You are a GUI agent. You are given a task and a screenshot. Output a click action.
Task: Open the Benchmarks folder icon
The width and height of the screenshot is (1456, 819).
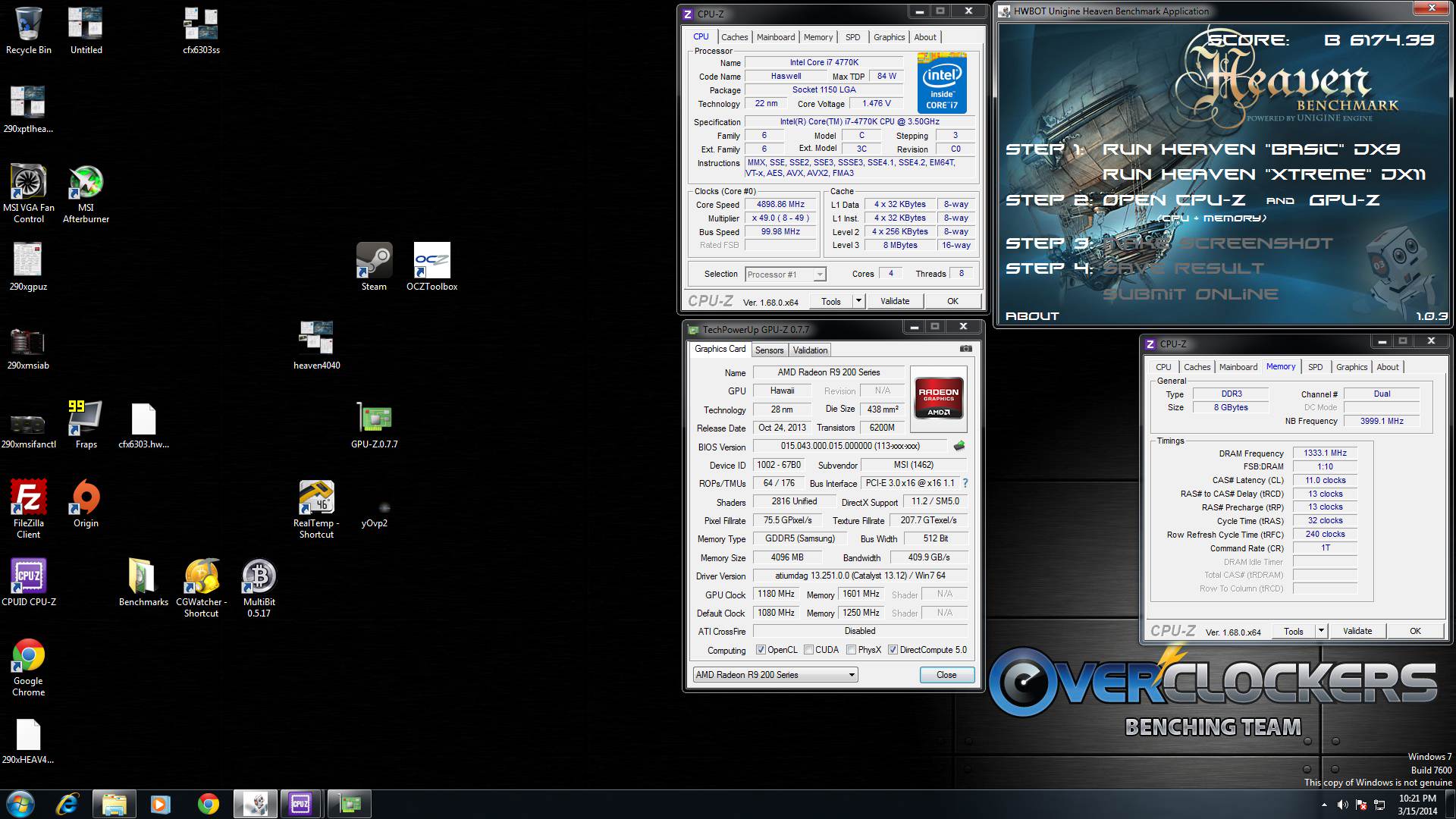143,582
